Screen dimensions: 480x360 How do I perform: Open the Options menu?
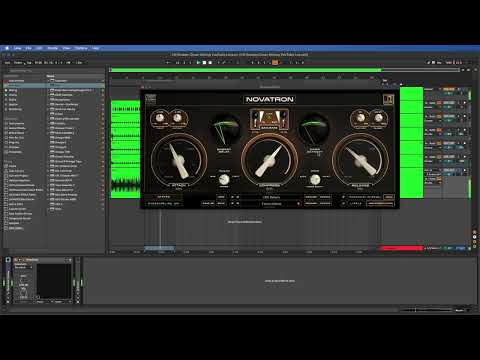point(81,48)
